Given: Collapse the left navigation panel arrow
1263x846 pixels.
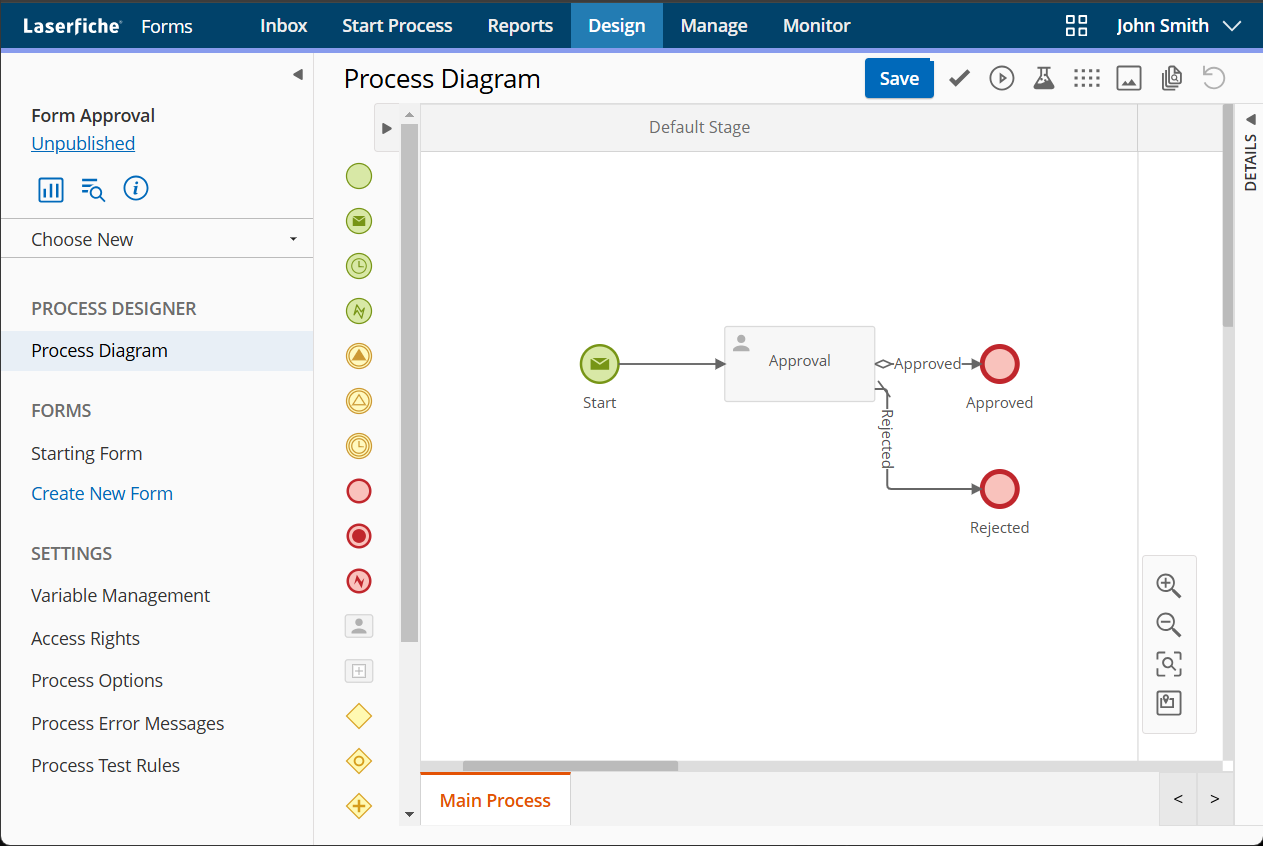Looking at the screenshot, I should coord(297,75).
